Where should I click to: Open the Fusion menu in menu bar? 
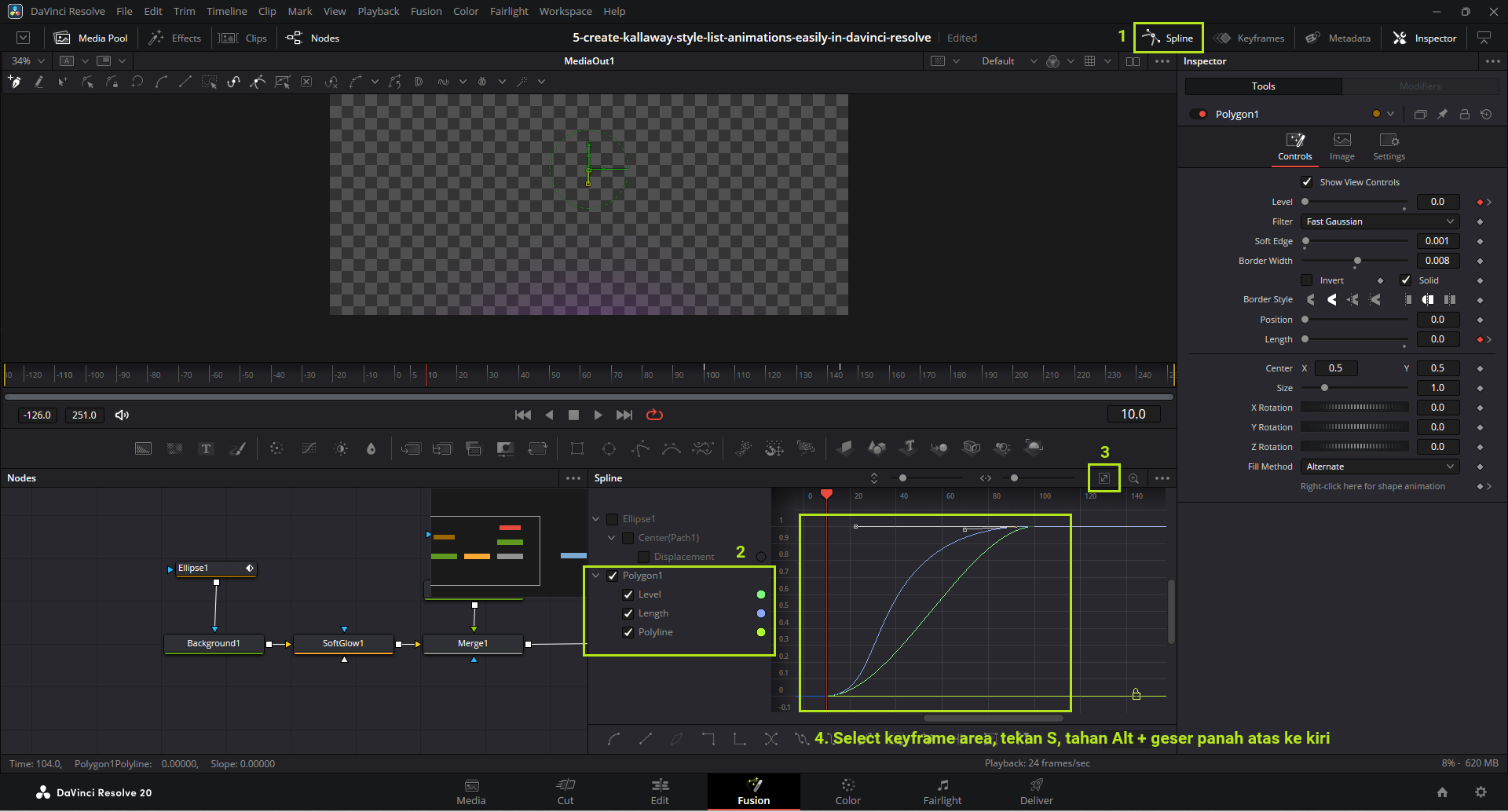(426, 11)
